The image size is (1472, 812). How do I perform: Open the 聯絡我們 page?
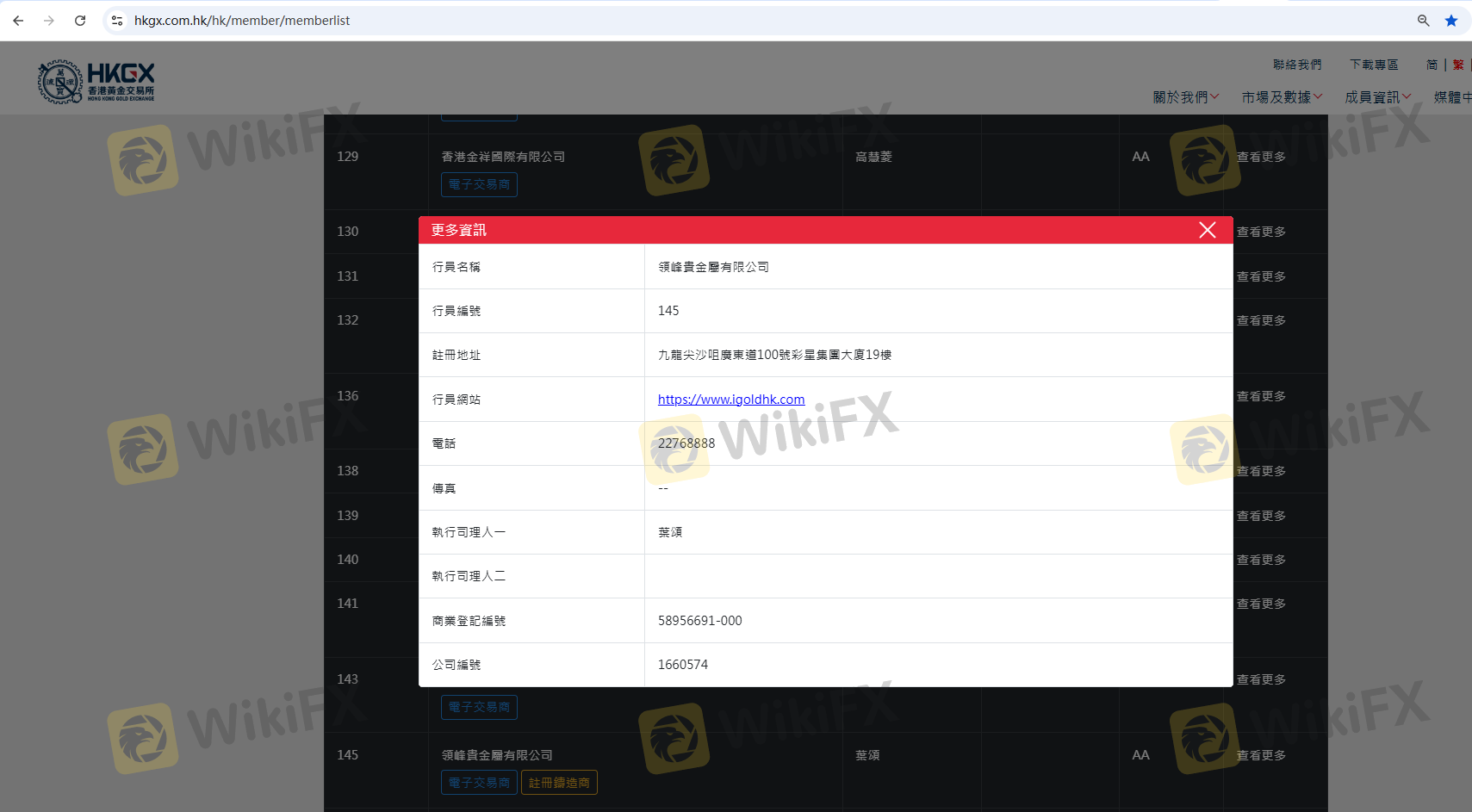coord(1296,65)
